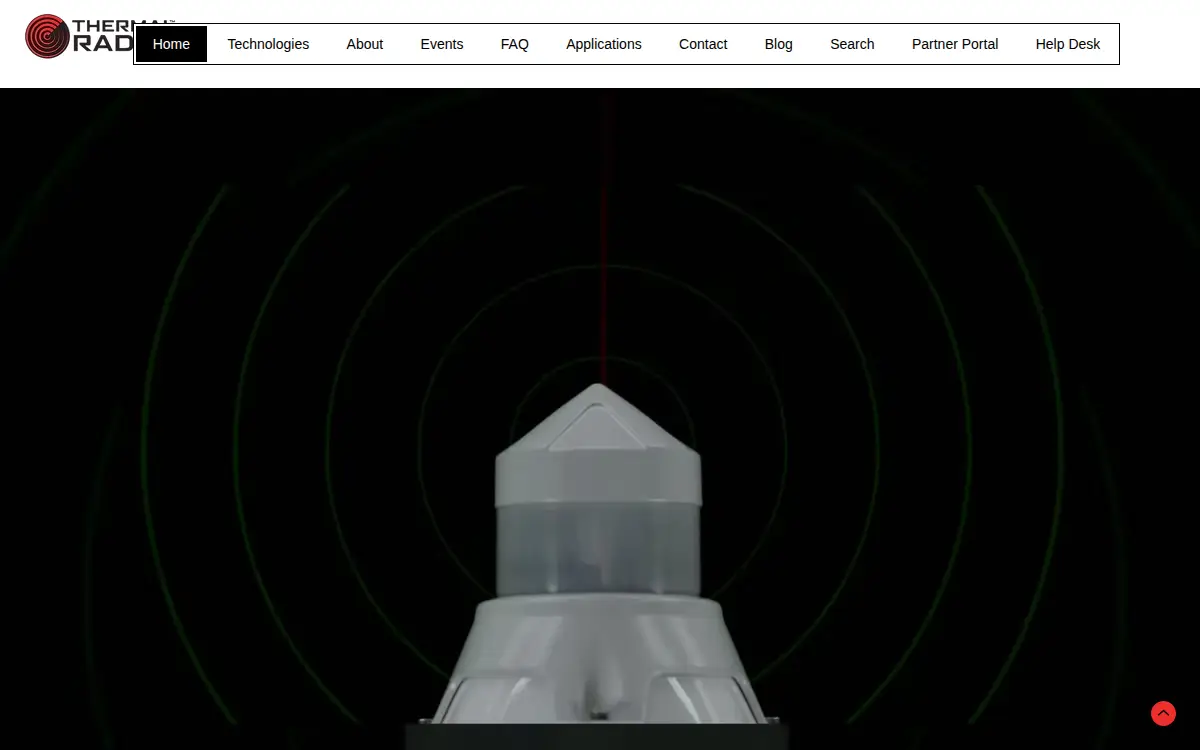
Task: Go to the About page
Action: (365, 44)
